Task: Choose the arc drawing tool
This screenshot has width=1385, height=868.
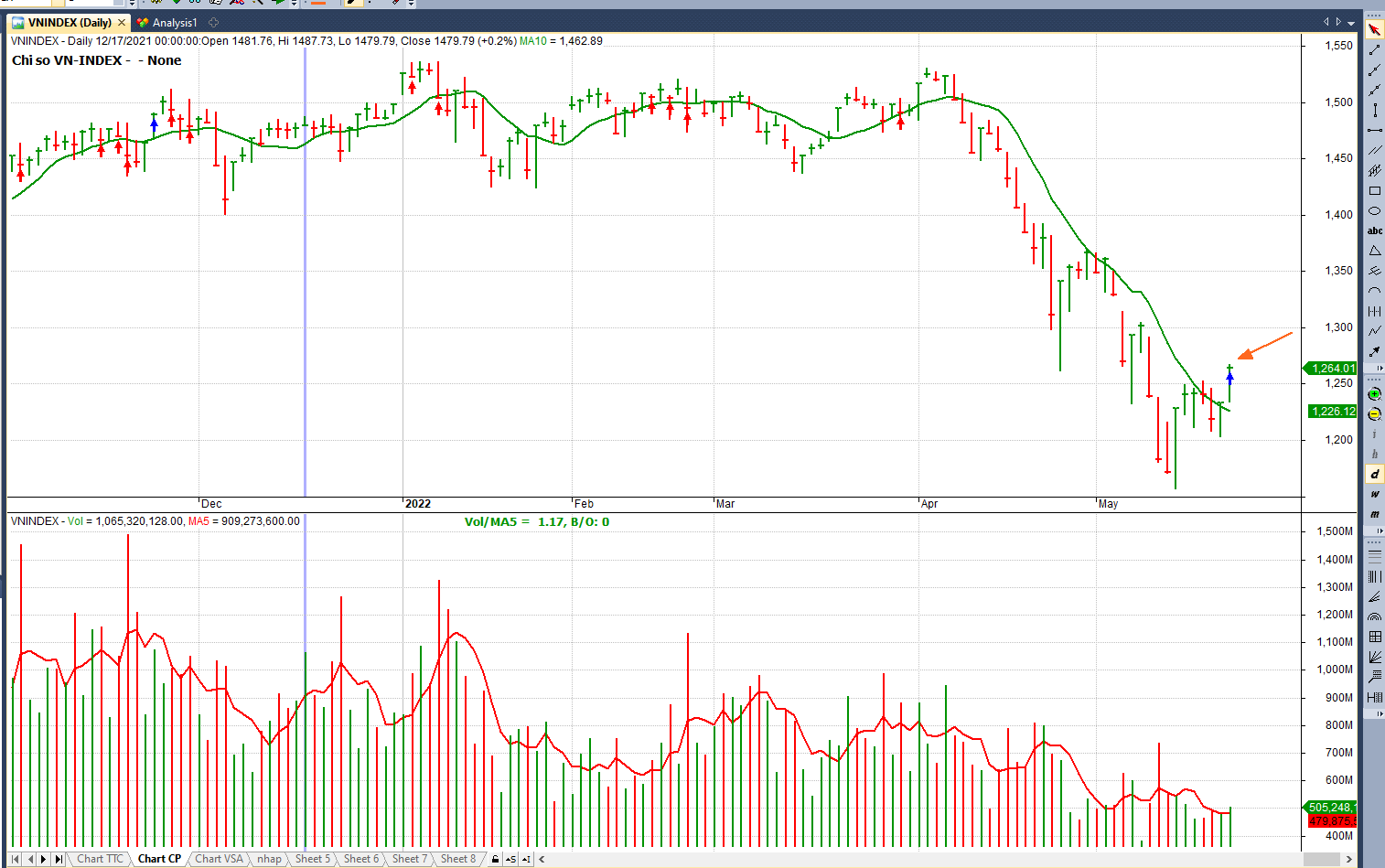Action: pos(1374,292)
